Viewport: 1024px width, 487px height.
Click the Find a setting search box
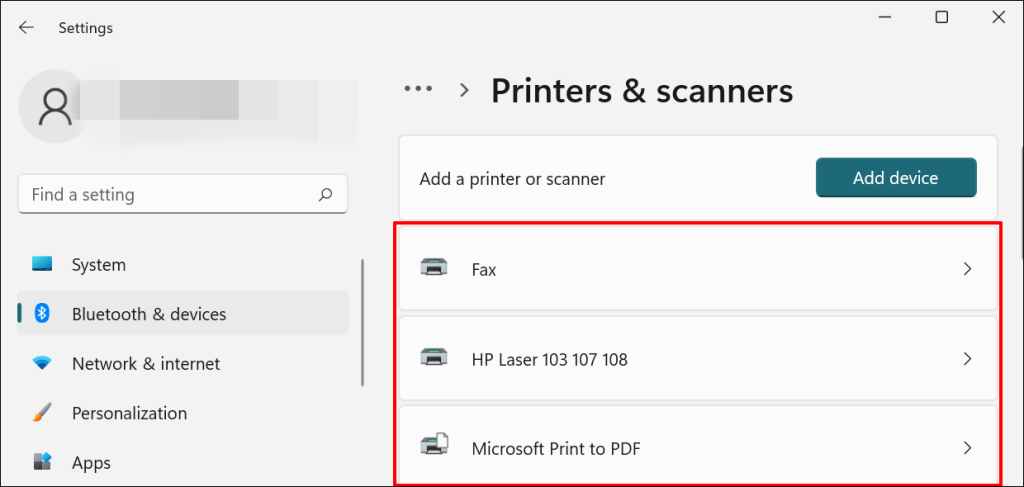170,195
